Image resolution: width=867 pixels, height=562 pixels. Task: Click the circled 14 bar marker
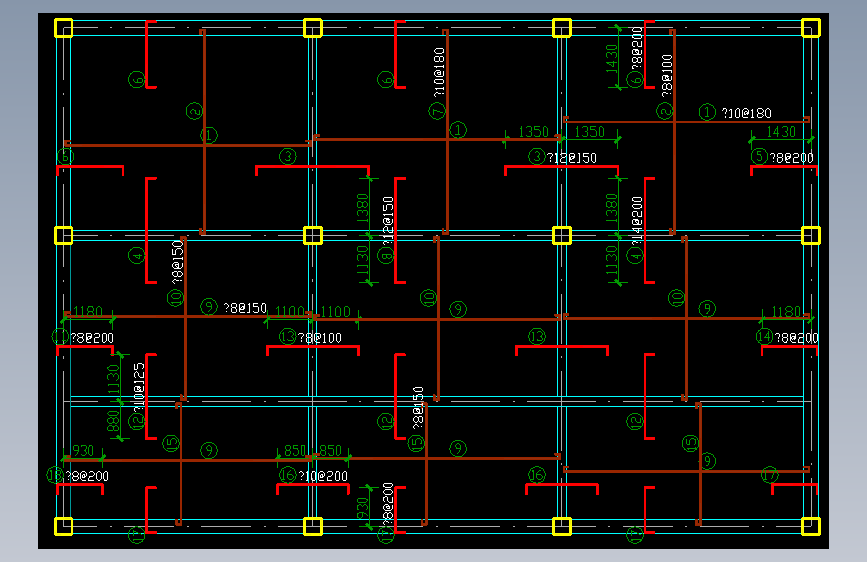click(765, 336)
